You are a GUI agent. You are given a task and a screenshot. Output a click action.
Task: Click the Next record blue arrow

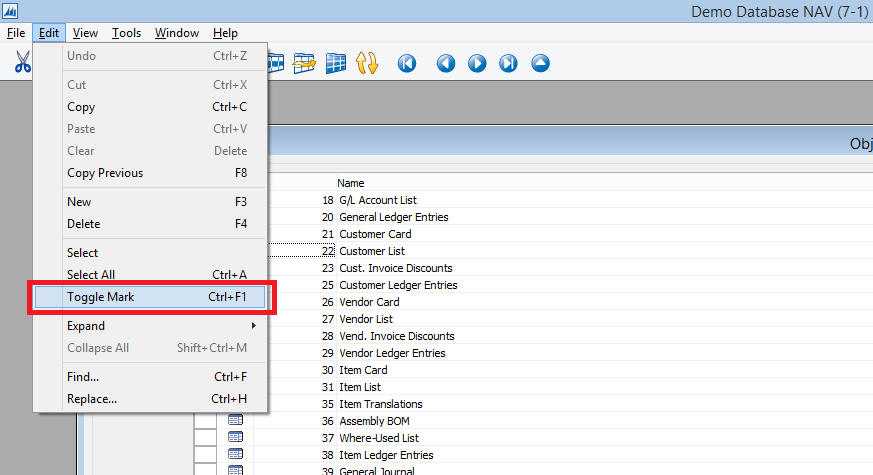pyautogui.click(x=477, y=64)
